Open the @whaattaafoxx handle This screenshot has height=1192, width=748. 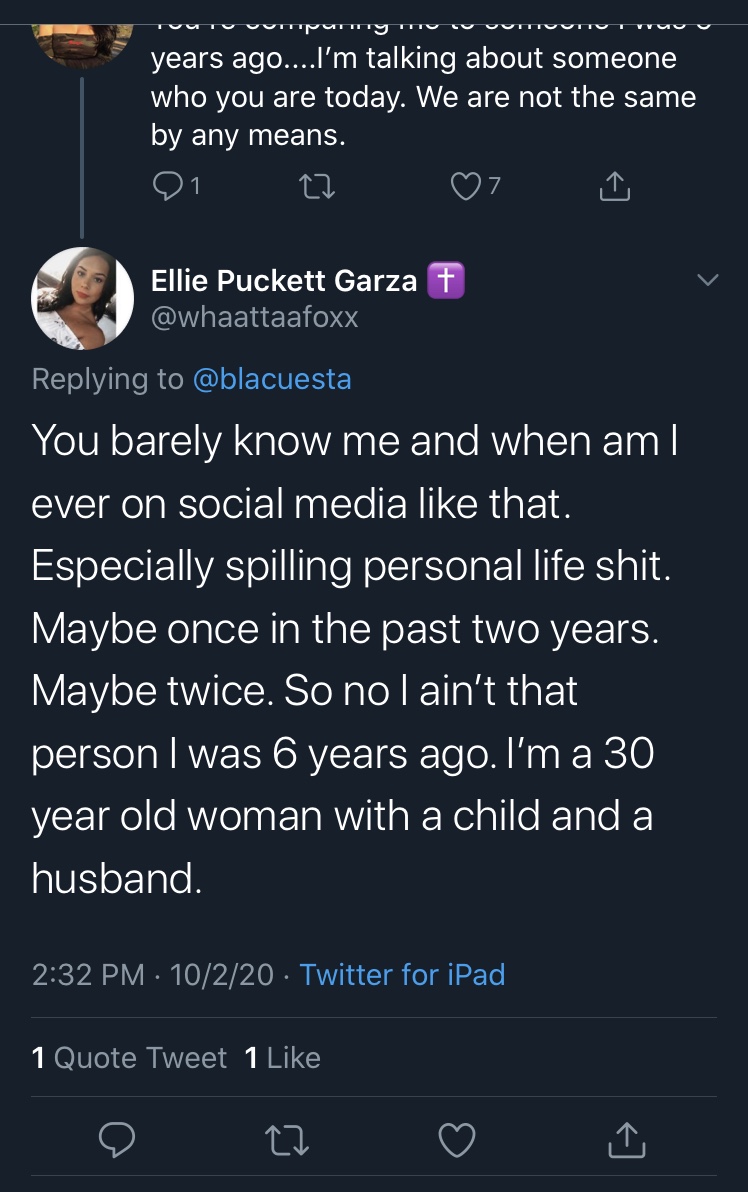tap(255, 317)
